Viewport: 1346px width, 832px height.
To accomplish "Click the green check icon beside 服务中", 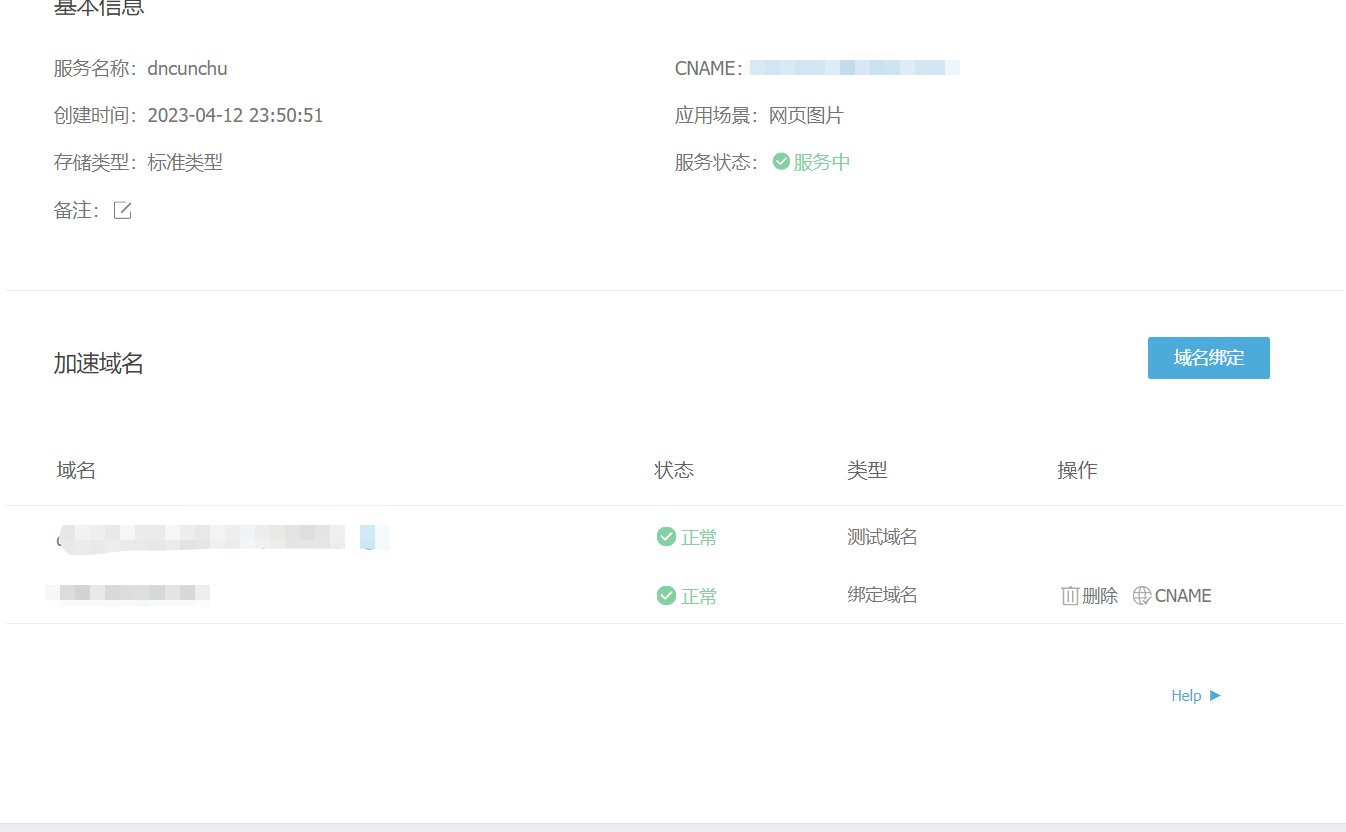I will 781,162.
